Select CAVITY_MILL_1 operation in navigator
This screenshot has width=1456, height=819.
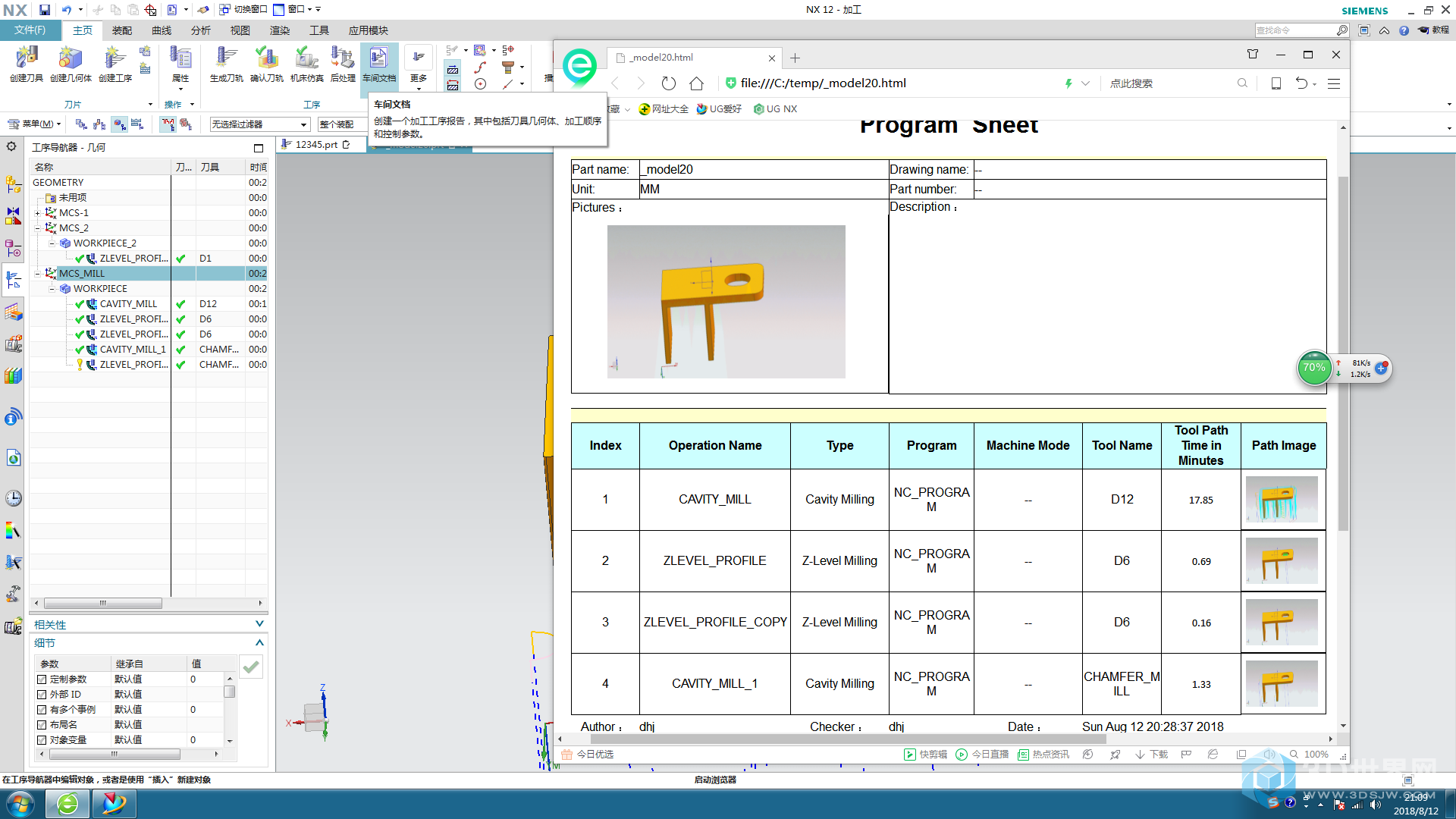coord(133,350)
